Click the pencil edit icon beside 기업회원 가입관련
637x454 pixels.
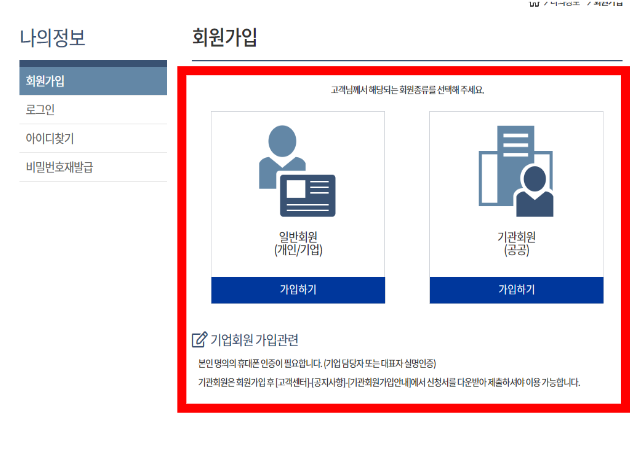pos(199,339)
